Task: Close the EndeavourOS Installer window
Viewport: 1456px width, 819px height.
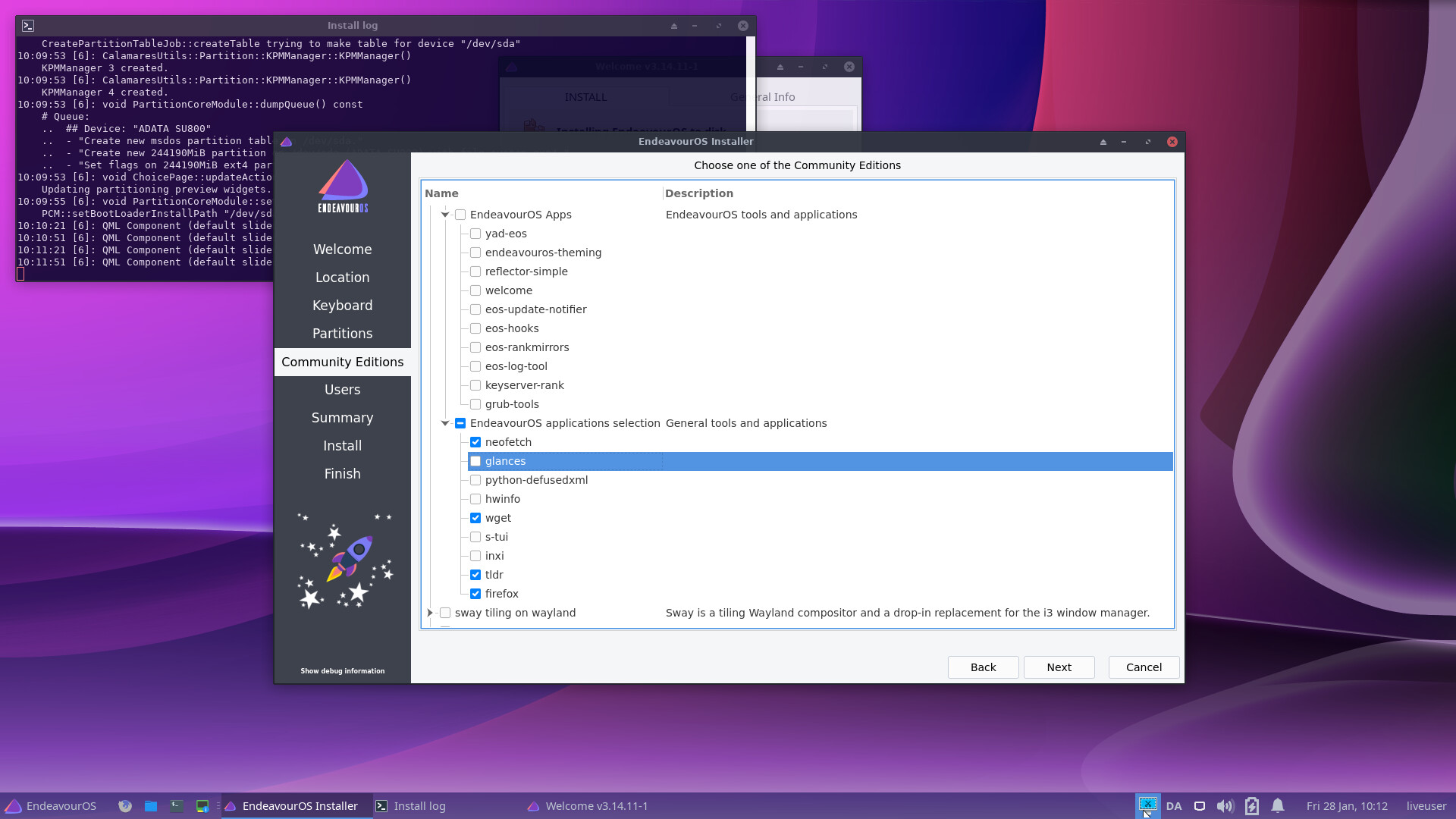Action: coord(1172,142)
